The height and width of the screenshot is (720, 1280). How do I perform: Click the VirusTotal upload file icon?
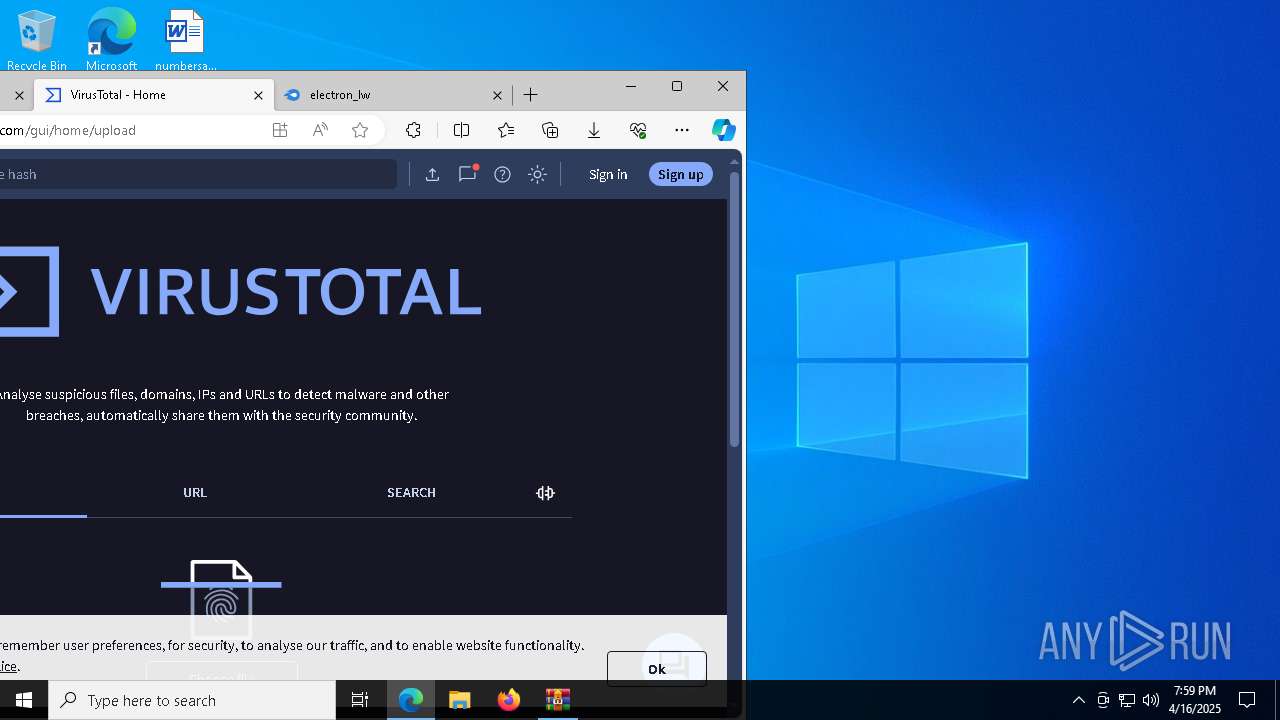(432, 174)
